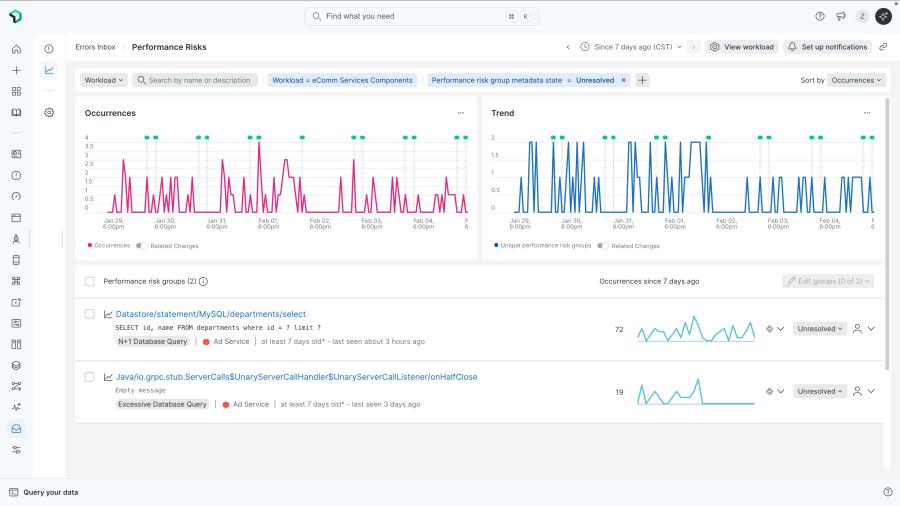The image size is (900, 506).
Task: Change Unresolved status of first risk group
Action: click(x=820, y=329)
